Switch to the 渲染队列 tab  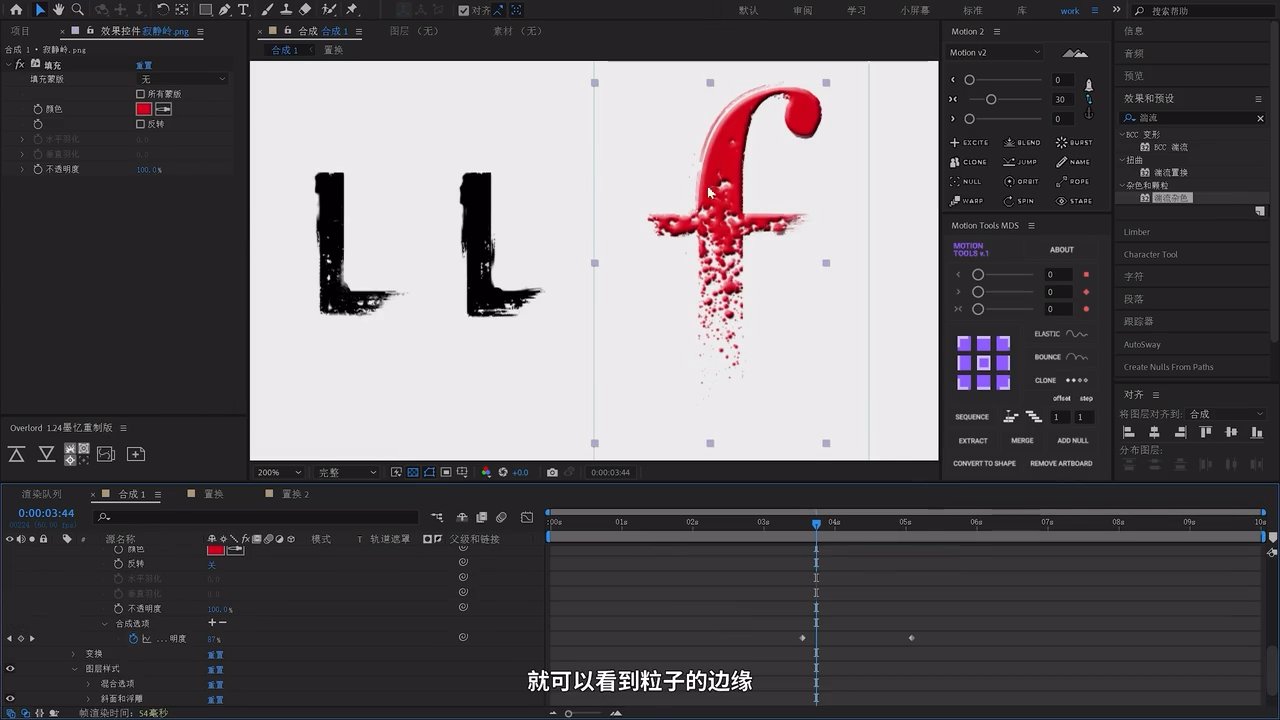pyautogui.click(x=41, y=494)
